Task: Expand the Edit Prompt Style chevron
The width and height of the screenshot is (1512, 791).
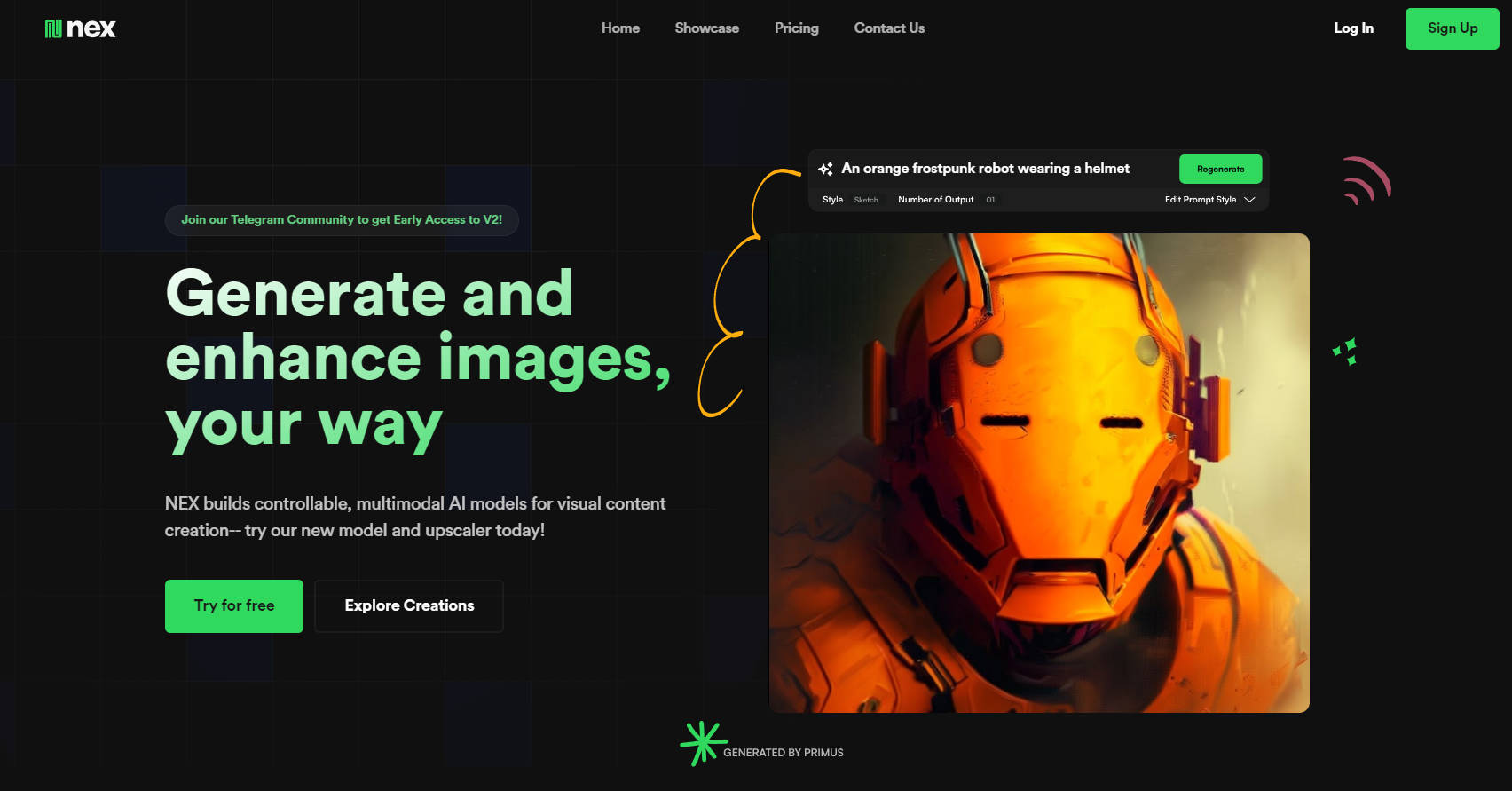Action: [1249, 200]
